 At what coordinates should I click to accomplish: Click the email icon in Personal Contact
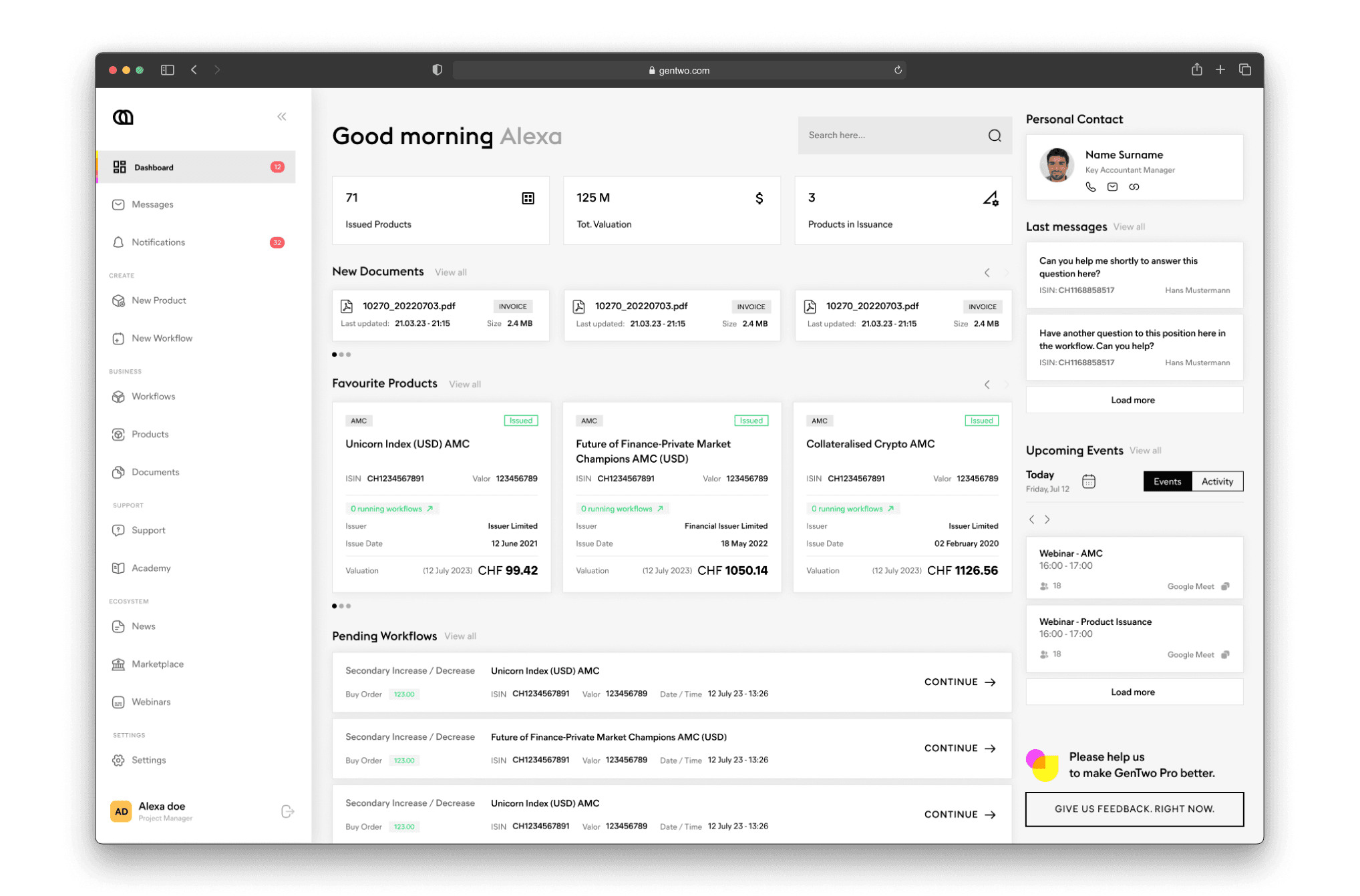1112,187
